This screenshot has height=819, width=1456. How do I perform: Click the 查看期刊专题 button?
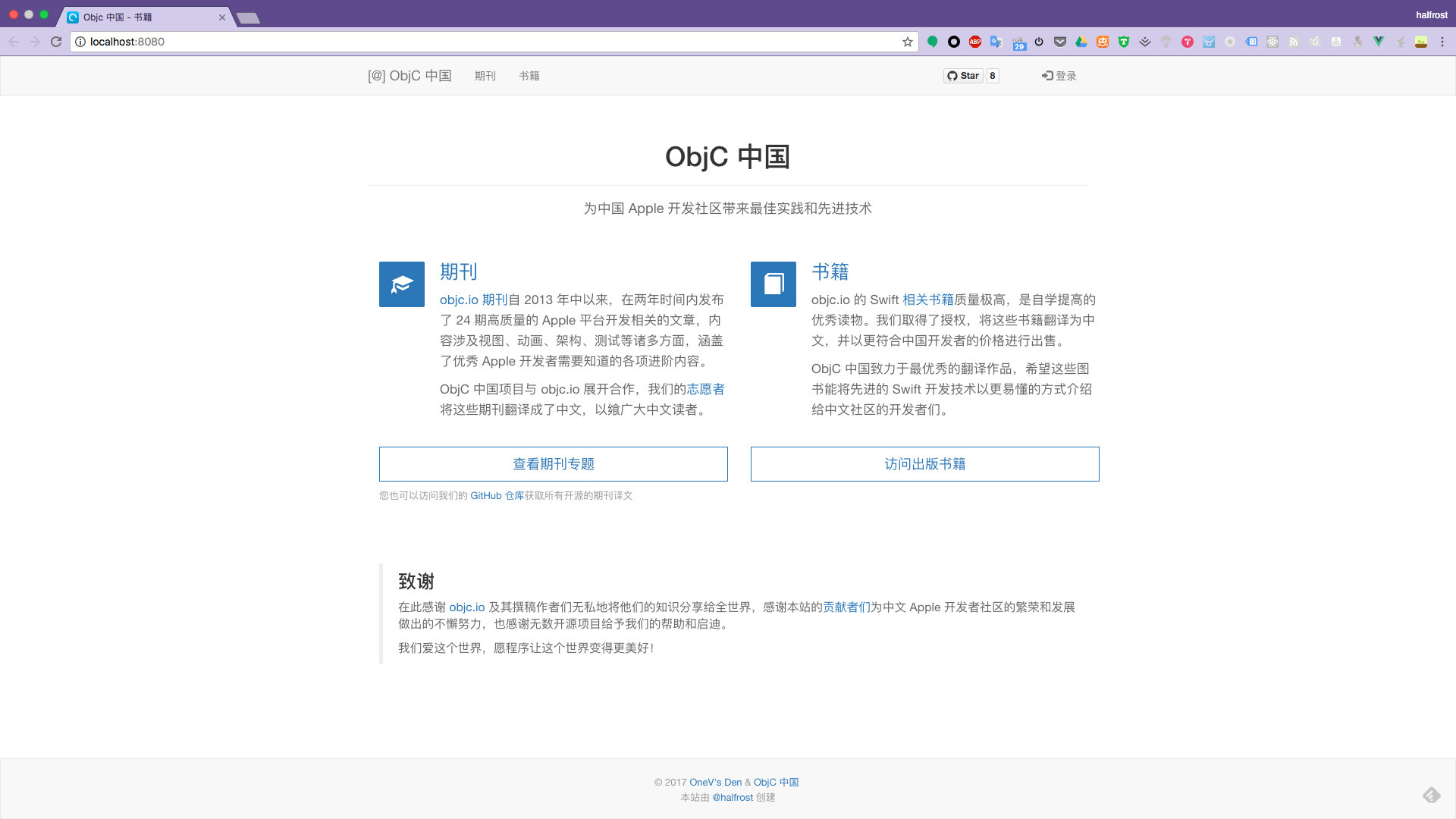(x=554, y=464)
